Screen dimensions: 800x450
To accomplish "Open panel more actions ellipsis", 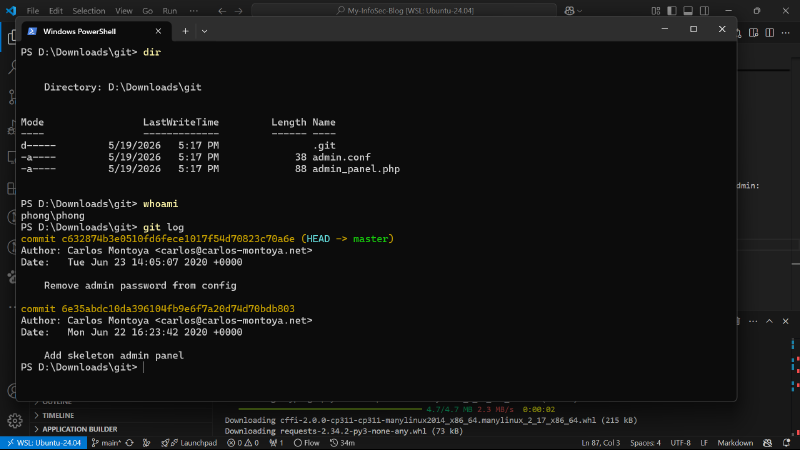I will [x=753, y=321].
